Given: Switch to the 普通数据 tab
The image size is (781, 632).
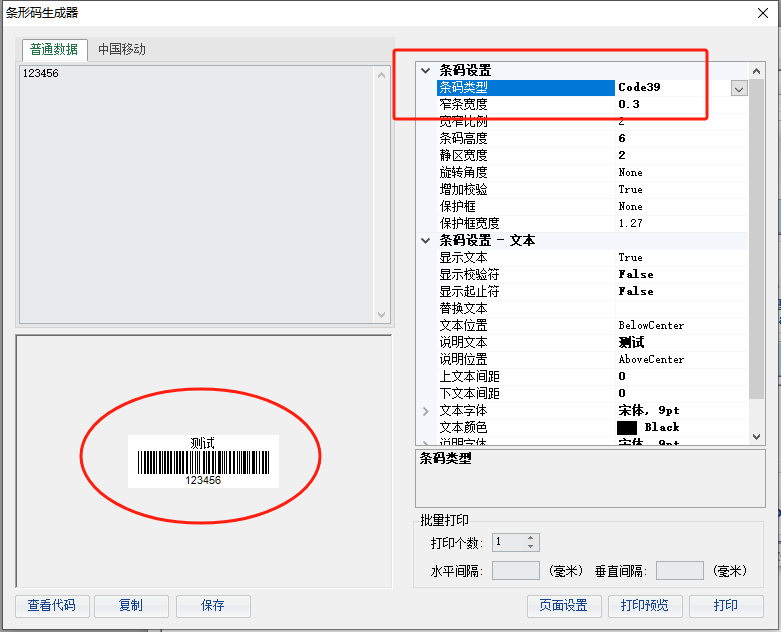Looking at the screenshot, I should [54, 50].
